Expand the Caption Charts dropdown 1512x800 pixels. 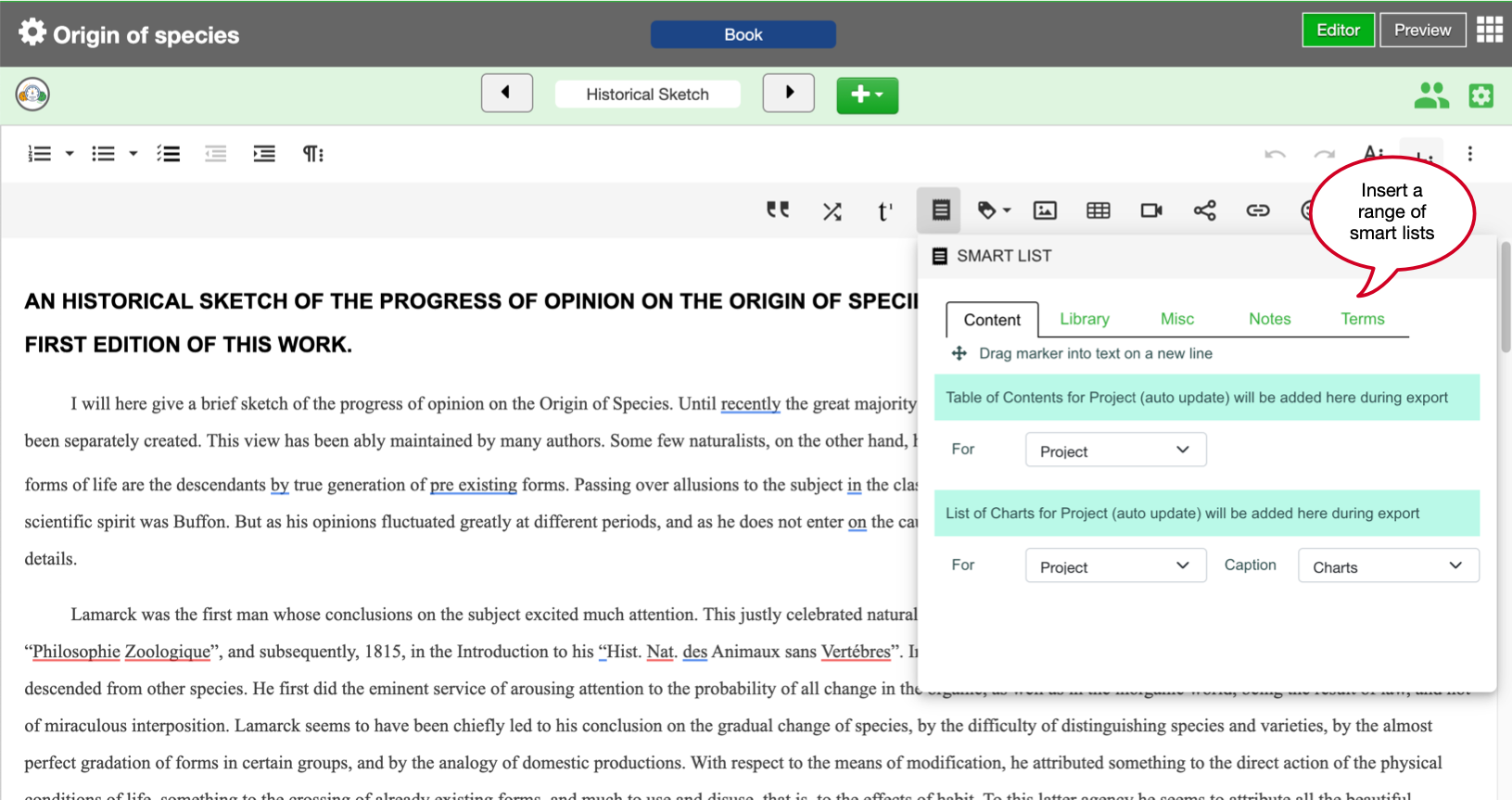[1388, 566]
